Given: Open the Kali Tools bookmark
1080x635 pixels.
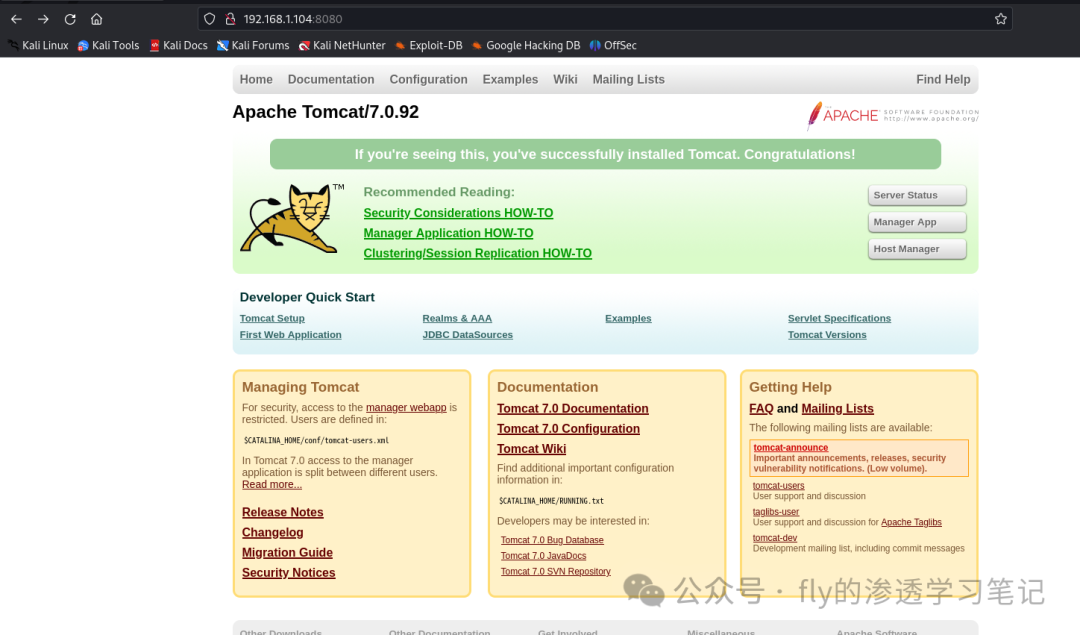Looking at the screenshot, I should point(108,45).
